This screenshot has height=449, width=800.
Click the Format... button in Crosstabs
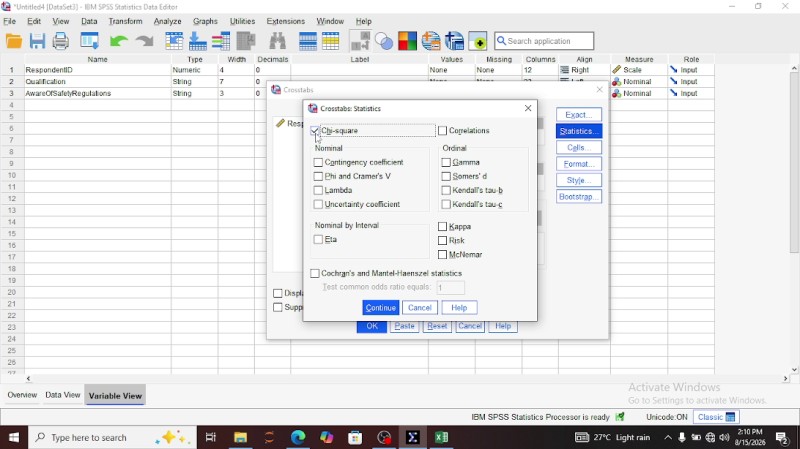tap(579, 164)
